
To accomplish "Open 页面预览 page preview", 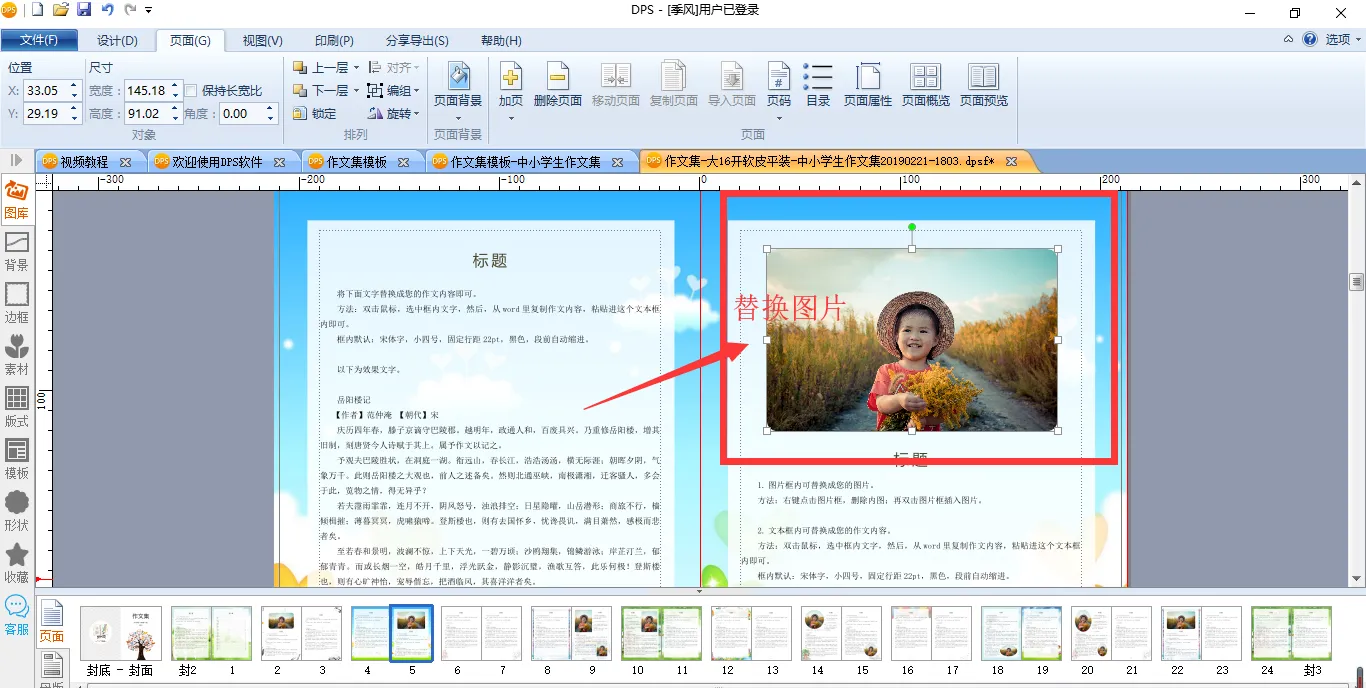I will pos(984,85).
